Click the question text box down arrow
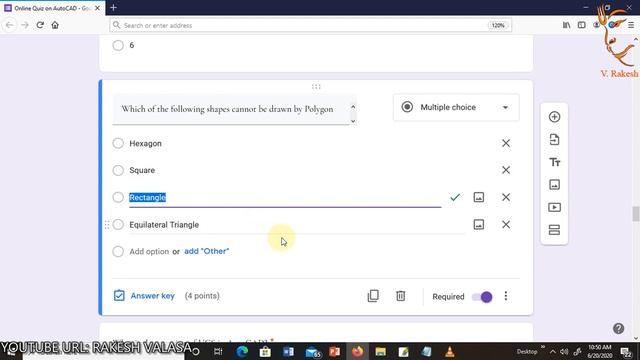Screen dimensions: 640x360 [353, 120]
